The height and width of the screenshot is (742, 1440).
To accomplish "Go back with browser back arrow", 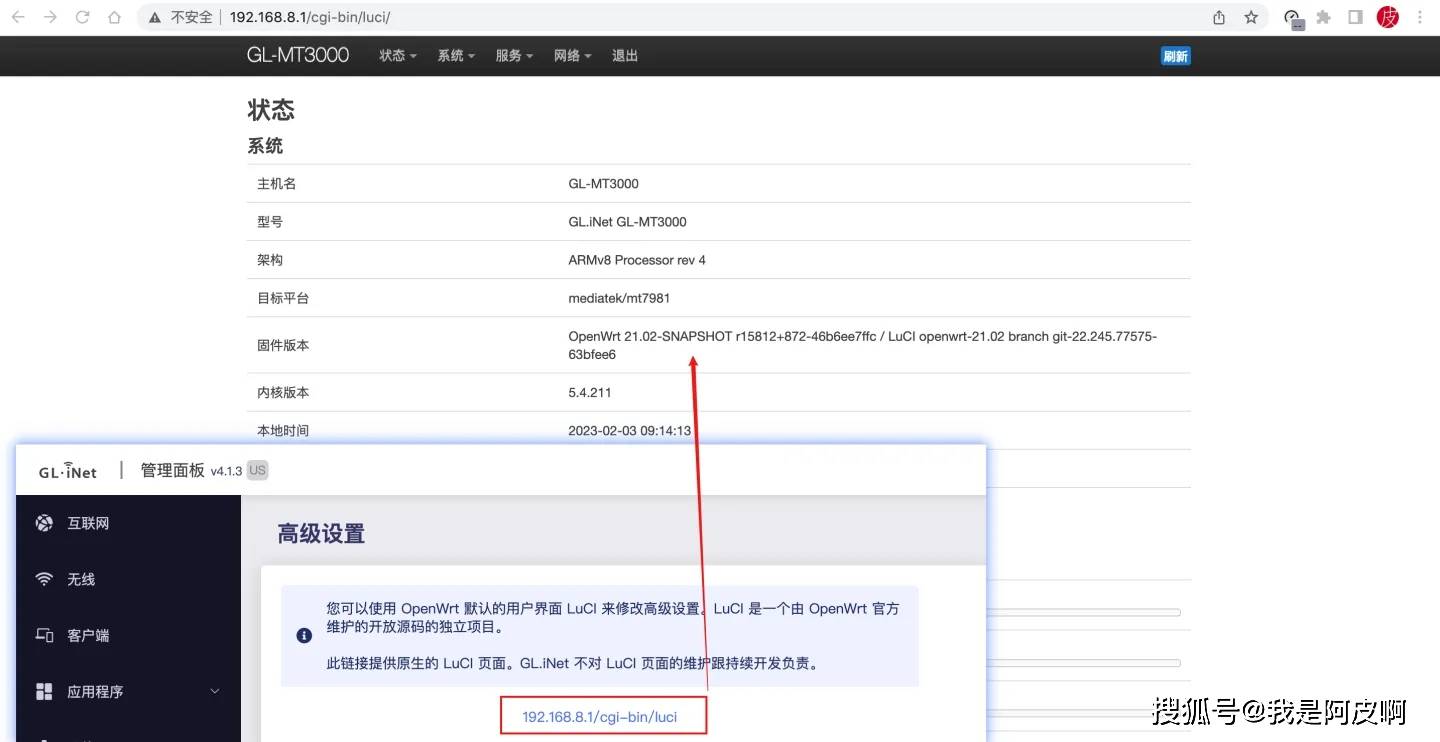I will click(x=18, y=17).
